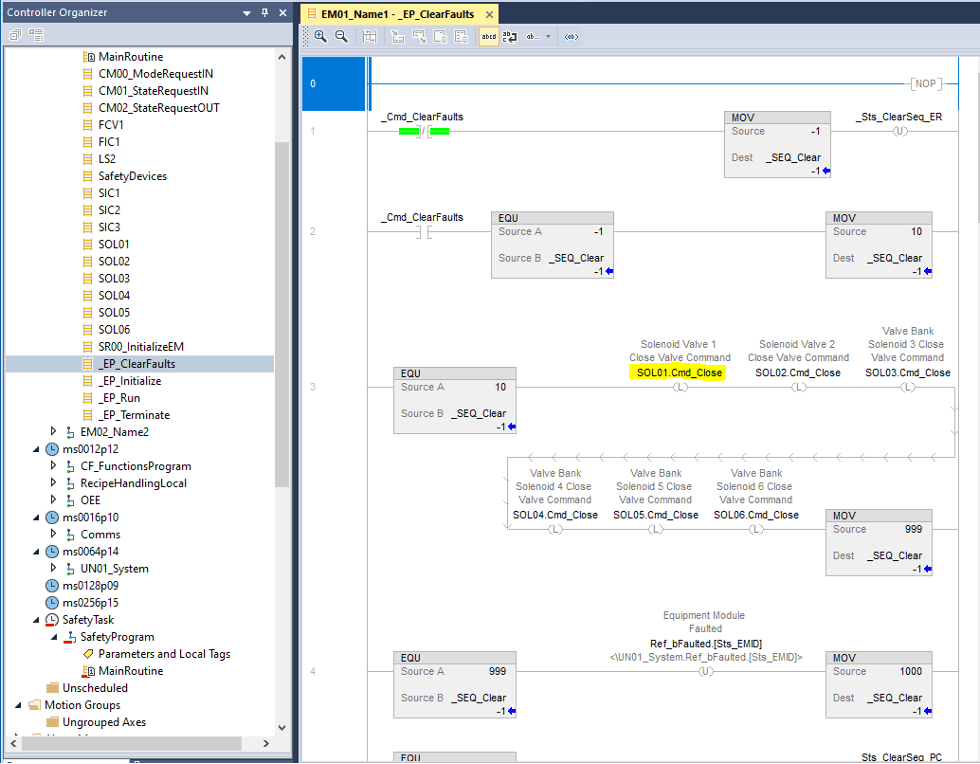This screenshot has width=980, height=764.
Task: Click the wrap text 'abc' toolbar icon
Action: 510,37
